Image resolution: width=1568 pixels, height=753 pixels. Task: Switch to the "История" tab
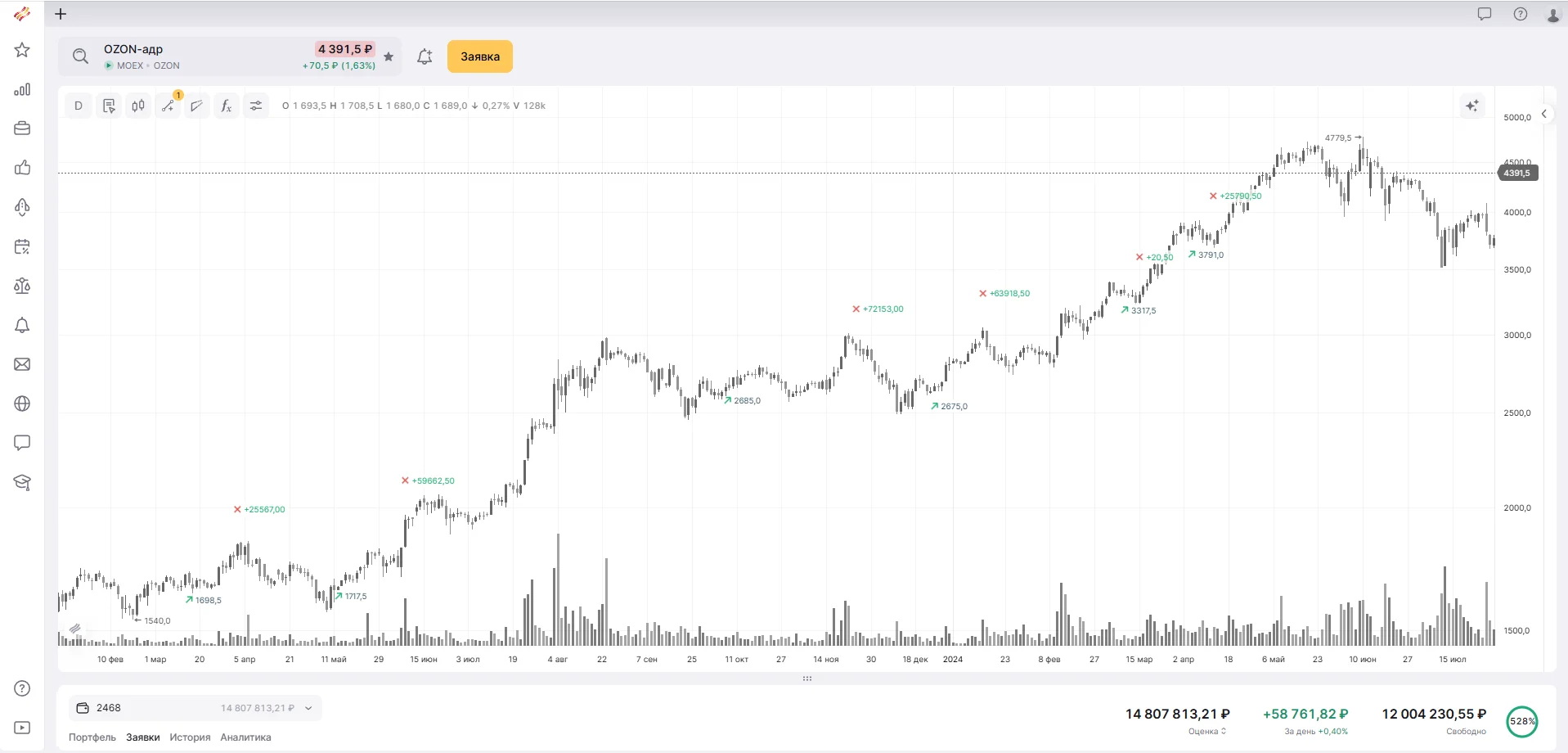point(190,737)
